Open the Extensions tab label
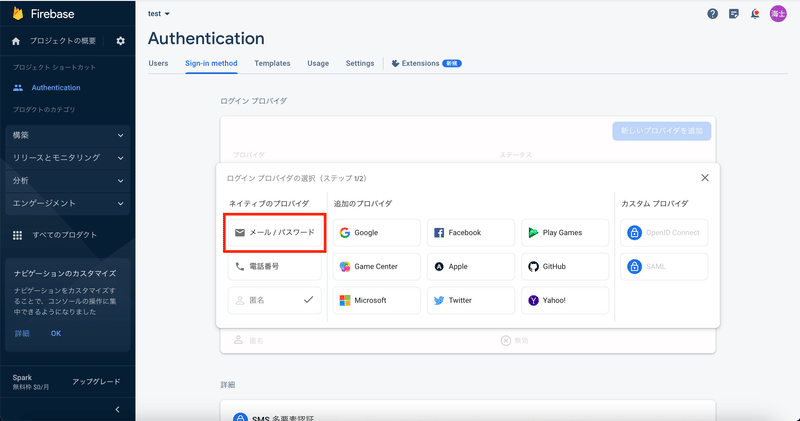 (x=420, y=63)
